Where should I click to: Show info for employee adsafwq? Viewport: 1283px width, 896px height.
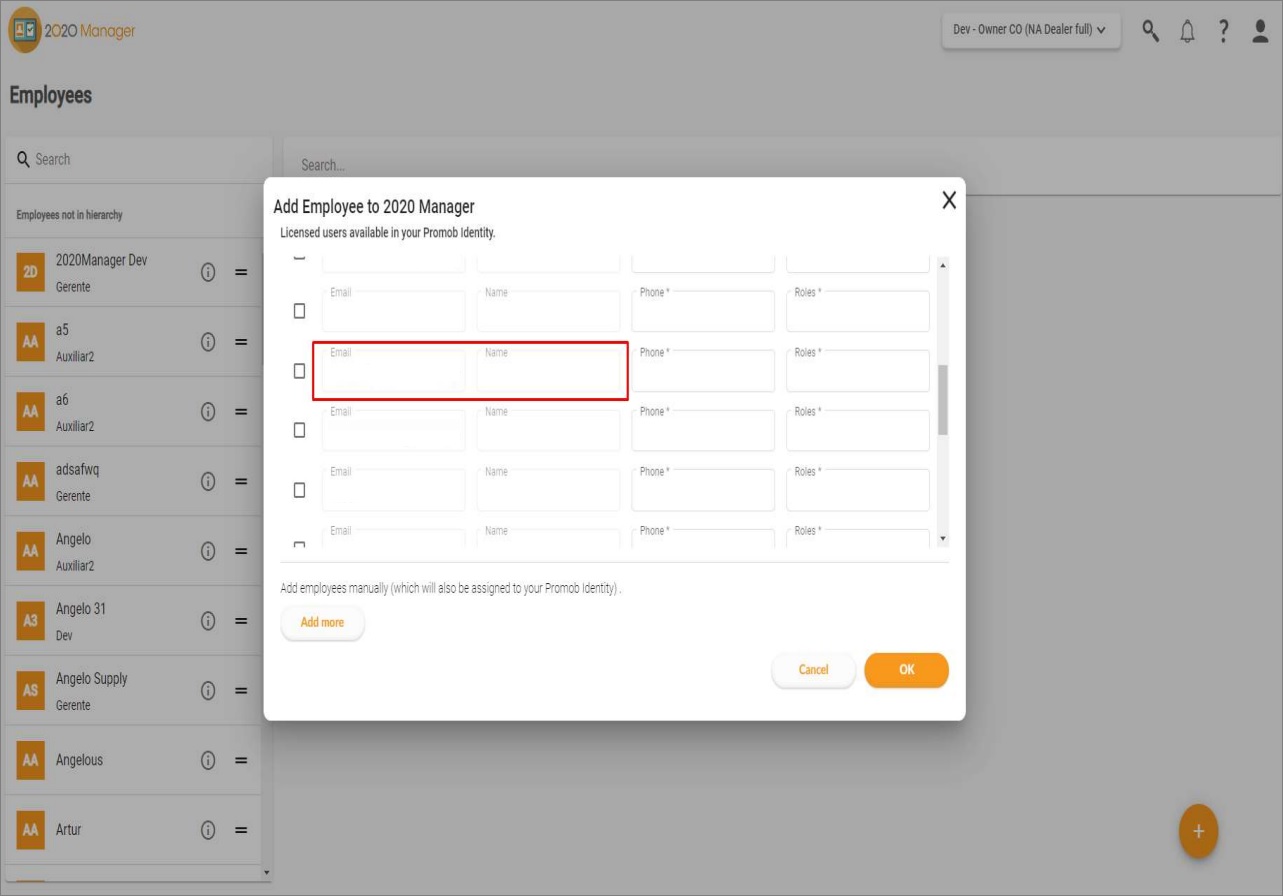209,481
